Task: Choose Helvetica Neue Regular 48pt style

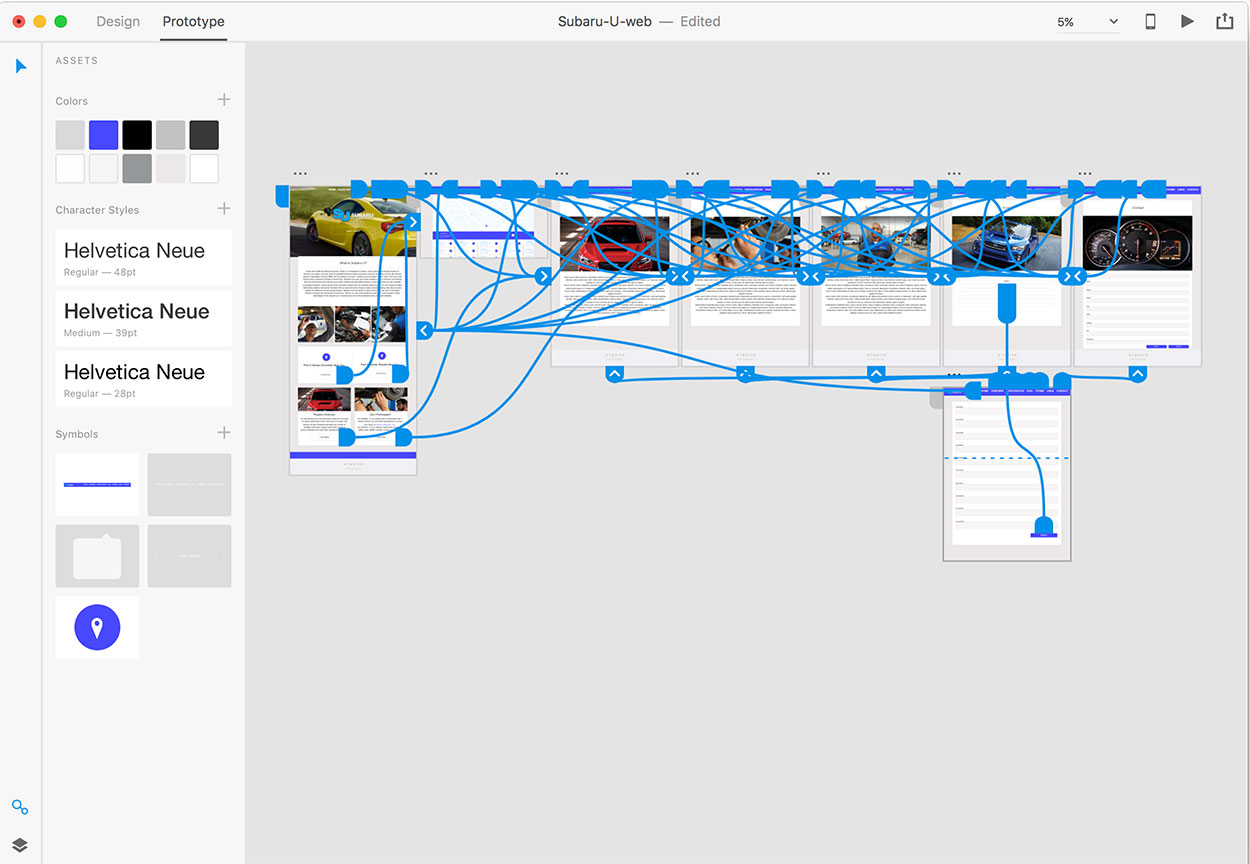Action: coord(144,258)
